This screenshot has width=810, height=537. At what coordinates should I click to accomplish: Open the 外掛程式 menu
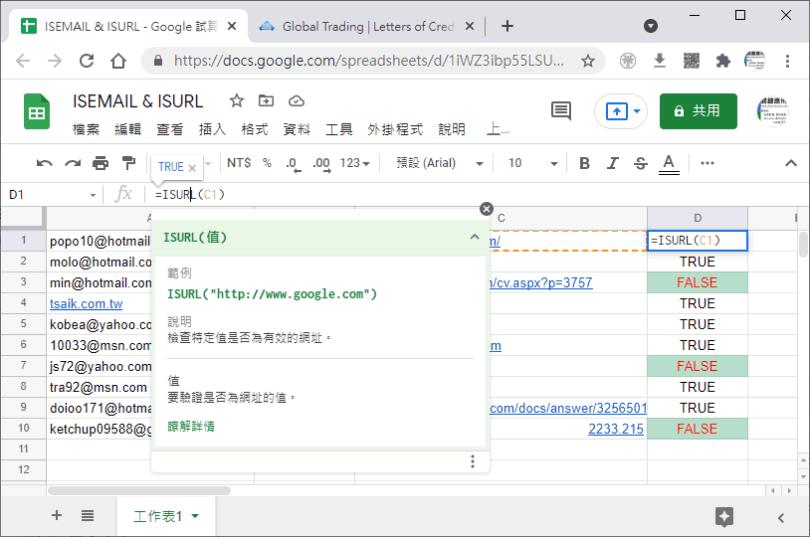pos(395,129)
